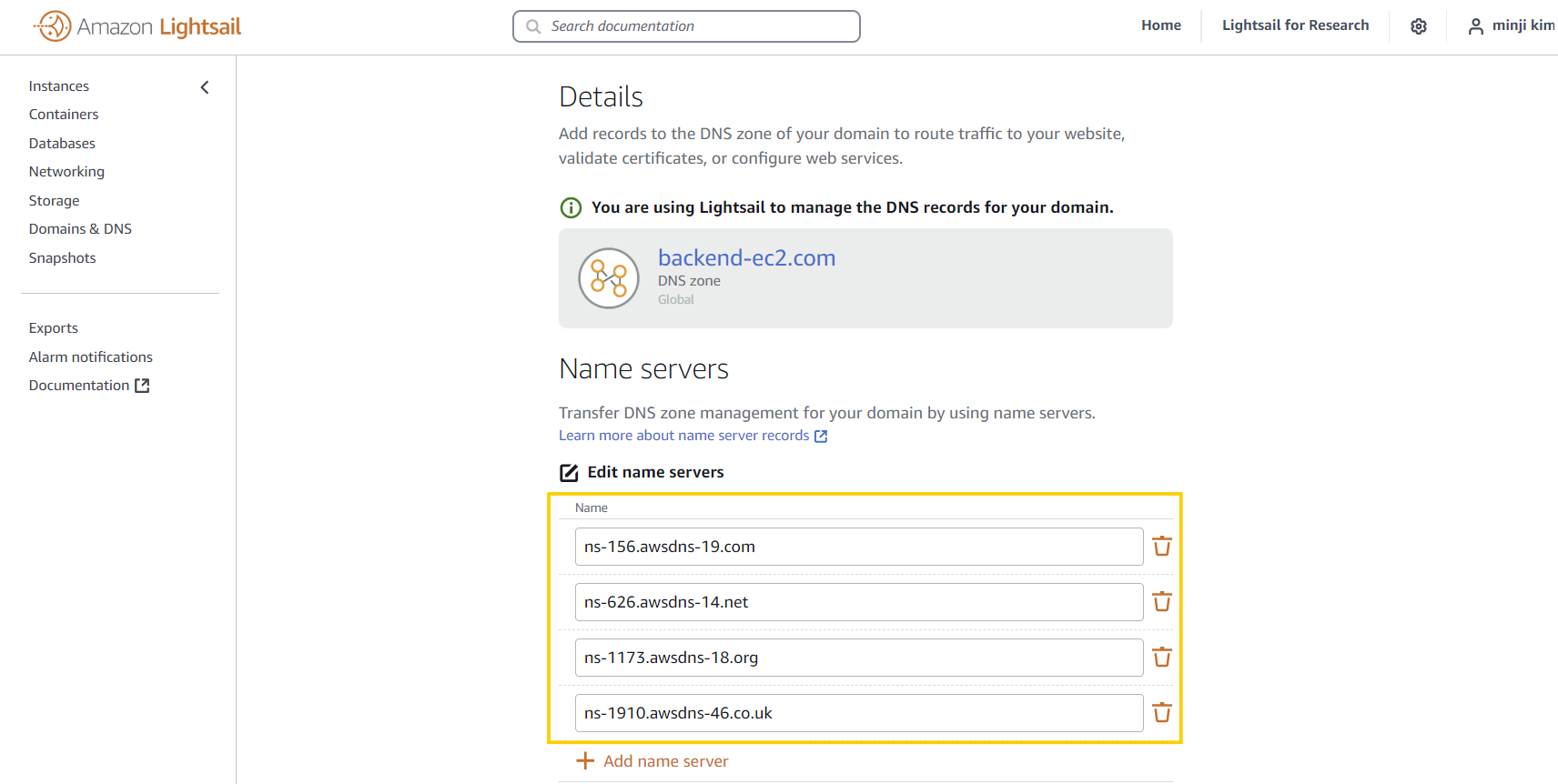Go to Home in the top navigation
The height and width of the screenshot is (784, 1558).
(x=1161, y=25)
